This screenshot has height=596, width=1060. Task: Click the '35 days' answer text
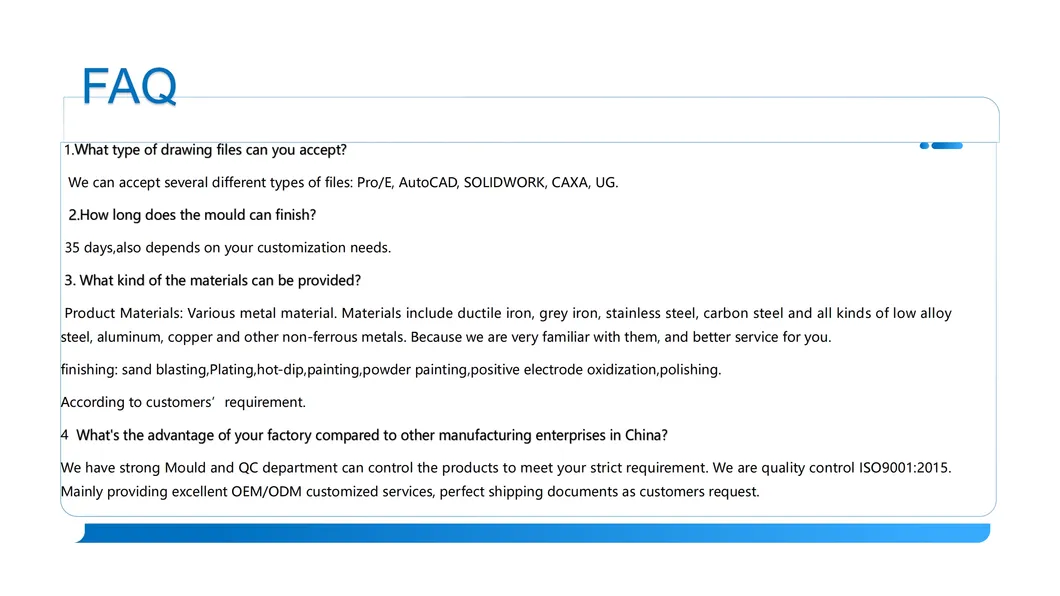pos(228,248)
